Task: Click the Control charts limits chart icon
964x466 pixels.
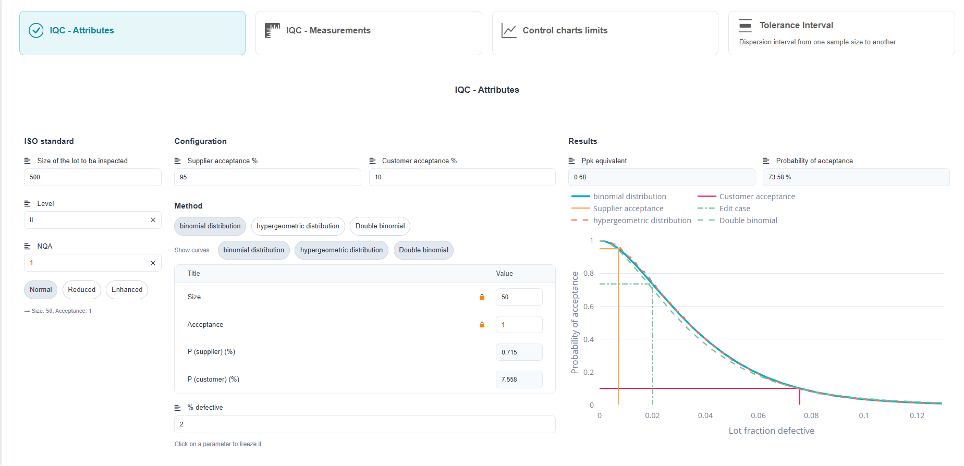Action: (x=508, y=30)
